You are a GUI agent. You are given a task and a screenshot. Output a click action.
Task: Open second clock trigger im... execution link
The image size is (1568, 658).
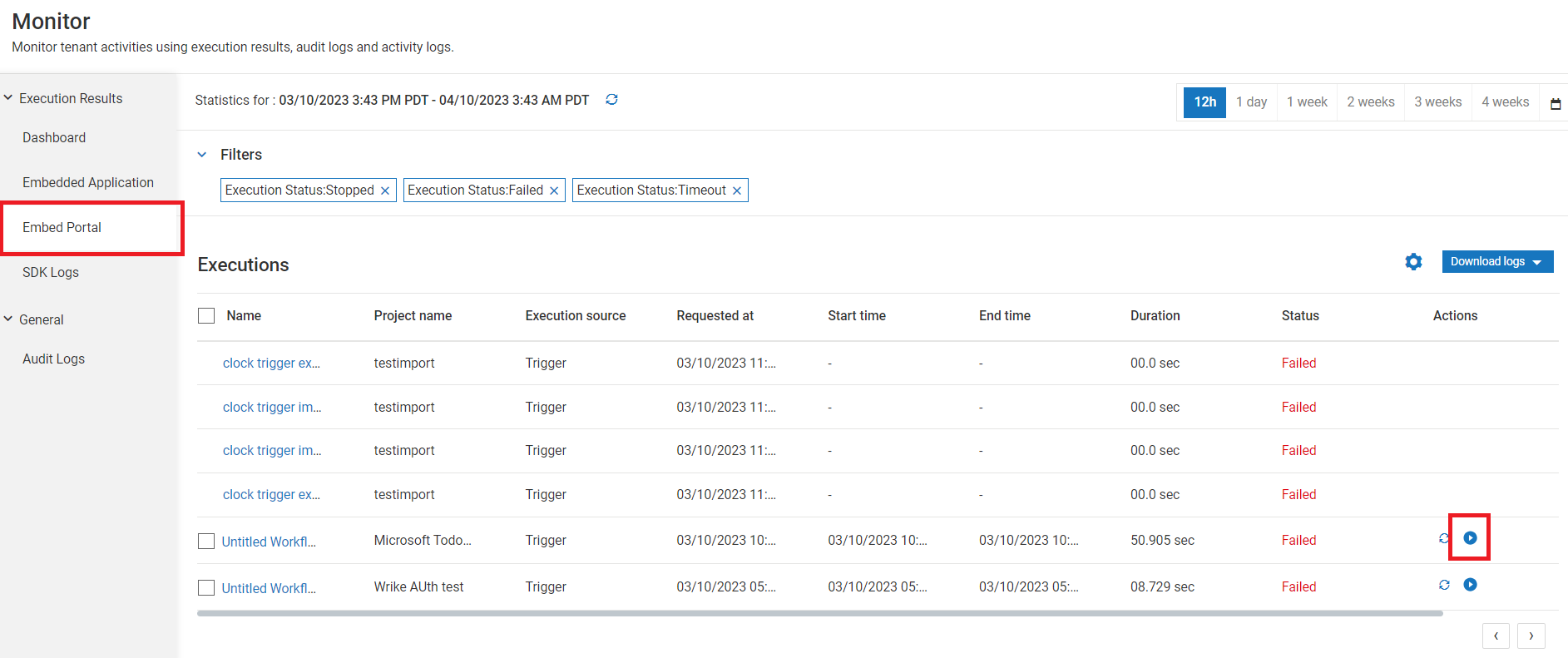pos(272,451)
